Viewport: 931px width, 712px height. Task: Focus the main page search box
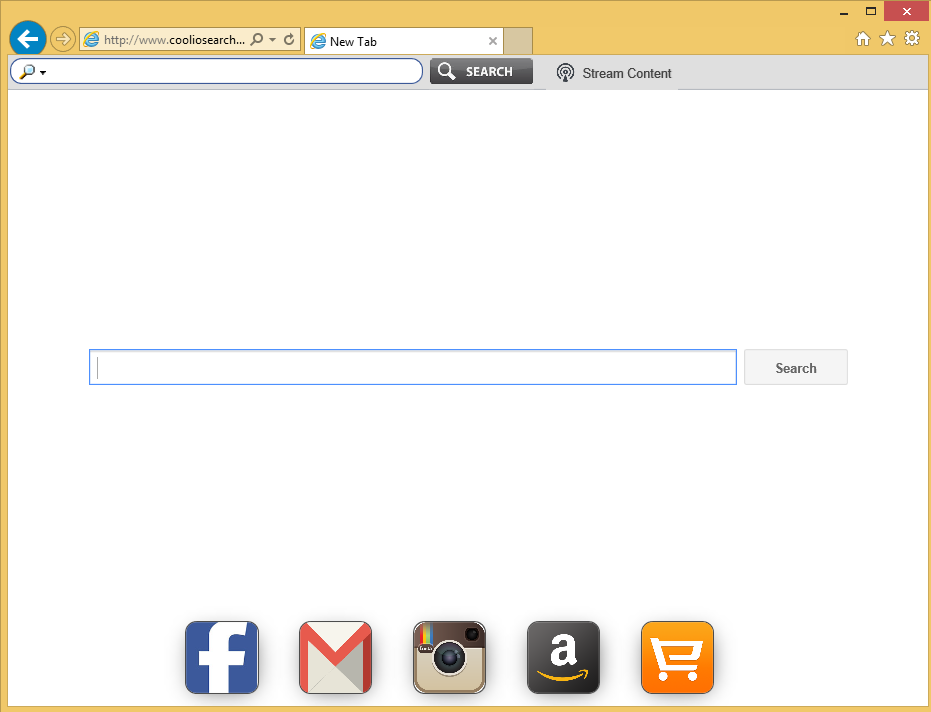tap(413, 367)
